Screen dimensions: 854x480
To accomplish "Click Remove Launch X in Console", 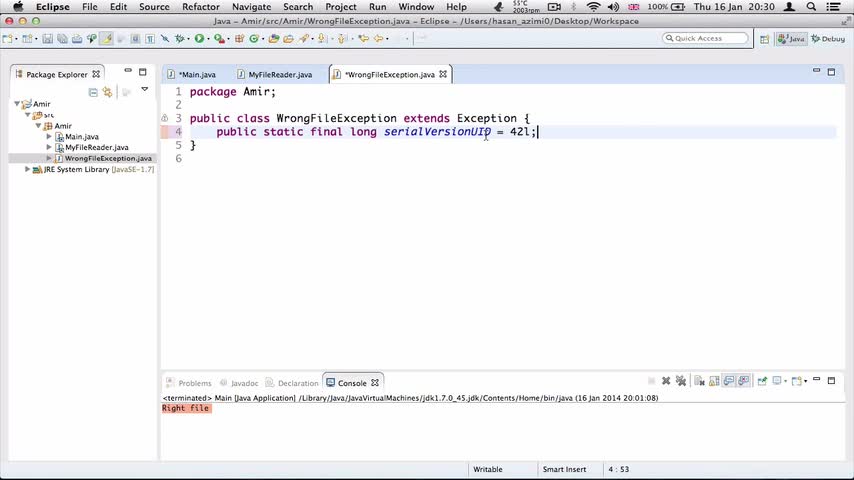I will point(666,381).
